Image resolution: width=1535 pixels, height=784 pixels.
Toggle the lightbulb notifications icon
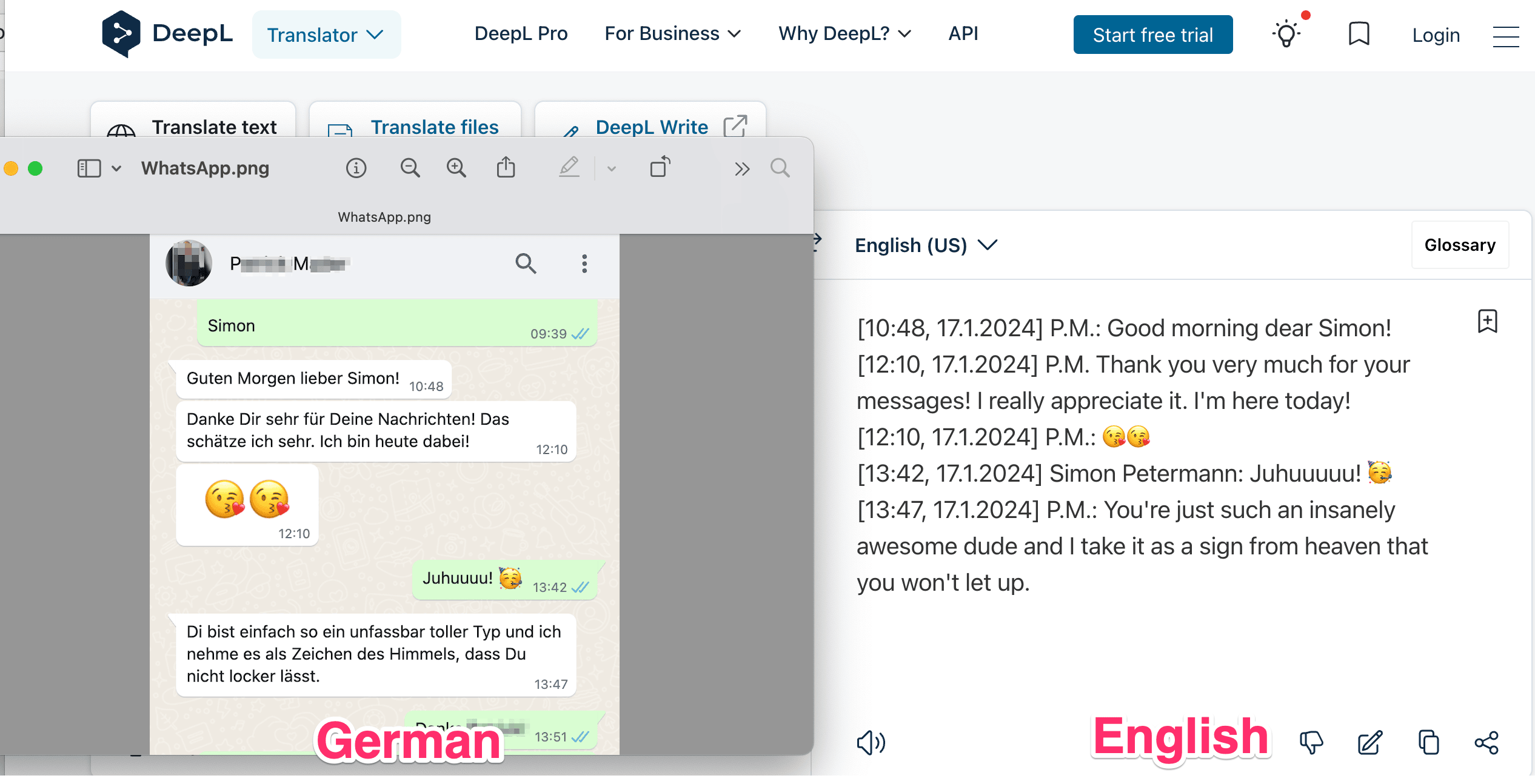[x=1286, y=34]
